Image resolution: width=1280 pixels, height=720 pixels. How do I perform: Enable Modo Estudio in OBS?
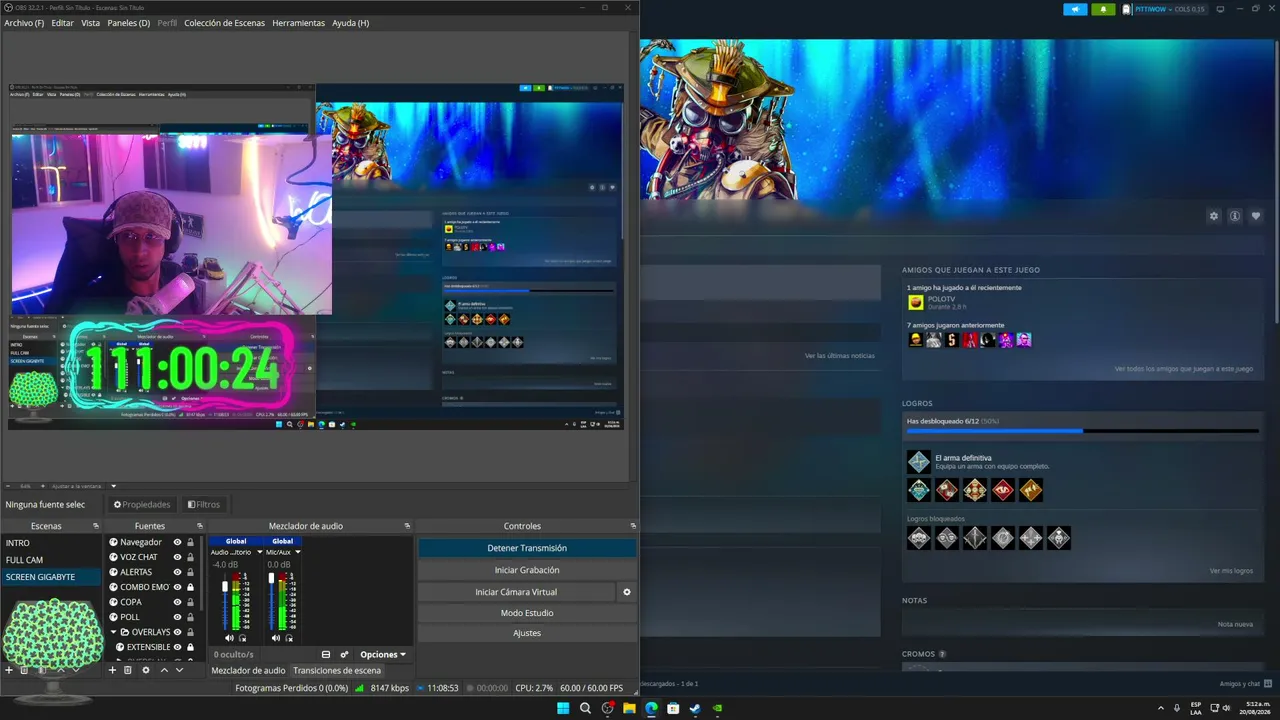point(527,613)
